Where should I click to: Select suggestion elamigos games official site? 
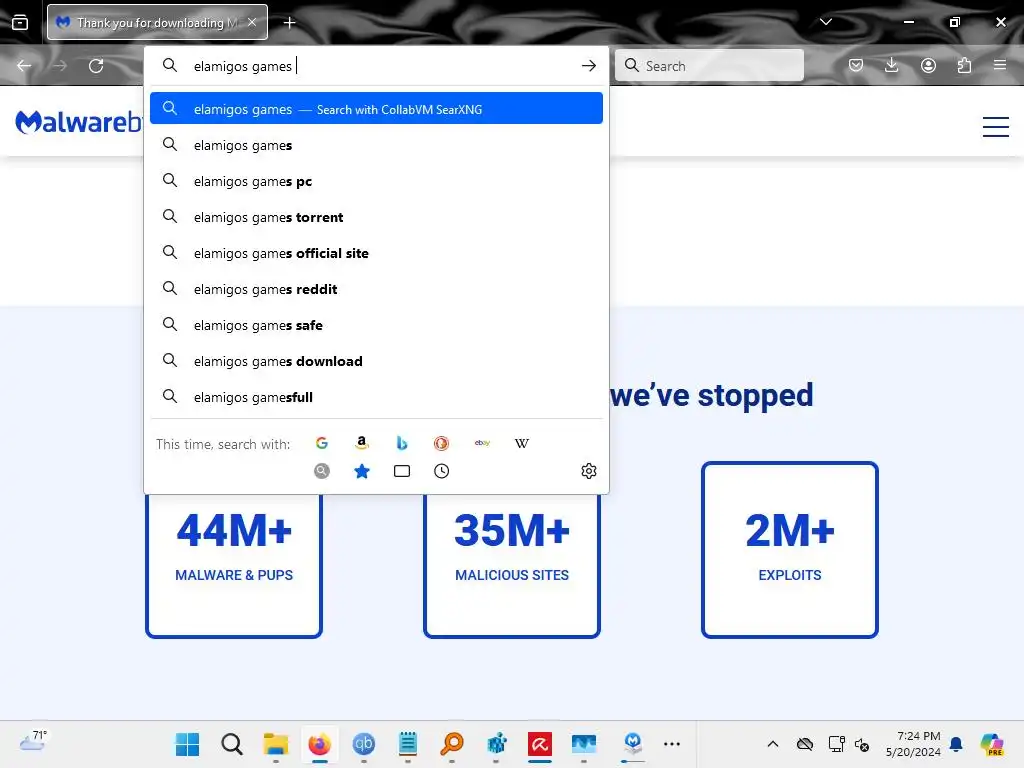tap(376, 253)
